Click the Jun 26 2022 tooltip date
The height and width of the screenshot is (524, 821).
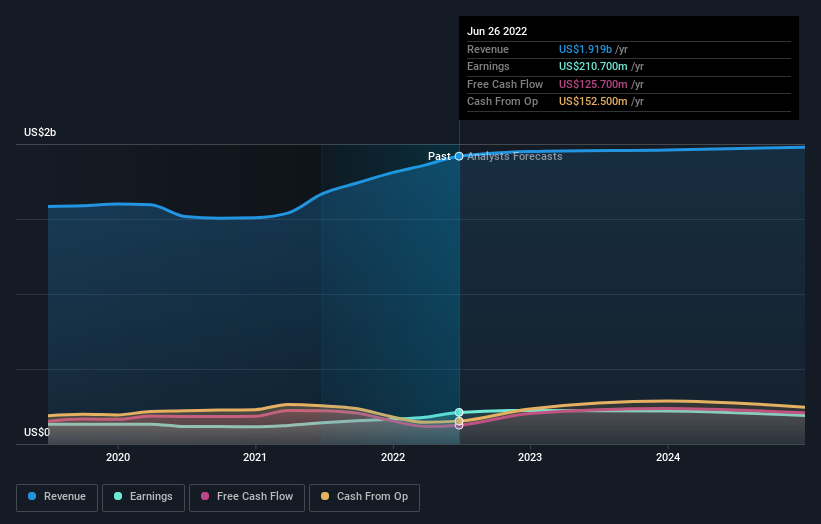pos(497,31)
